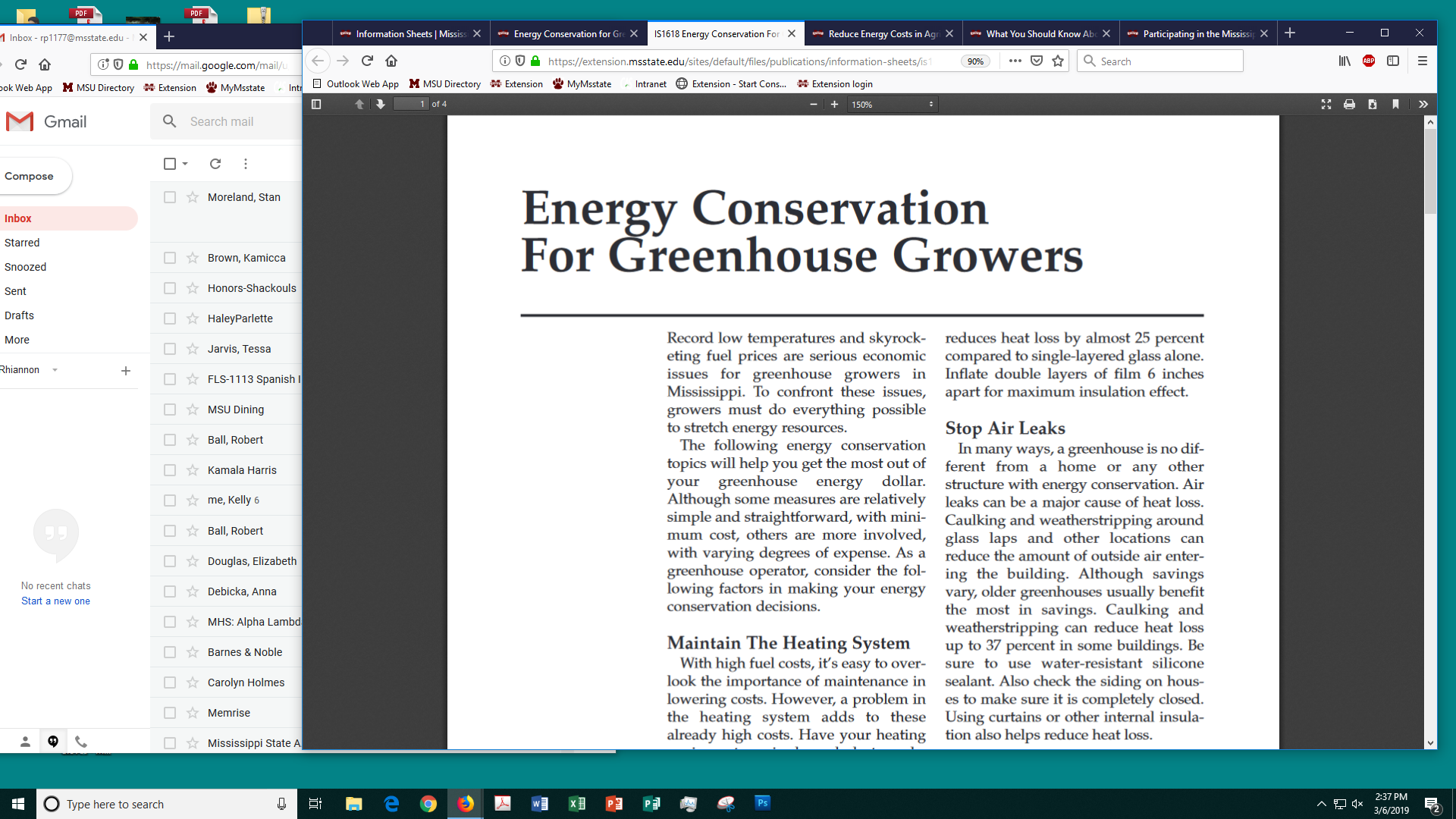This screenshot has width=1456, height=819.
Task: Open MyMsstate bookmark in PDF window
Action: 582,84
